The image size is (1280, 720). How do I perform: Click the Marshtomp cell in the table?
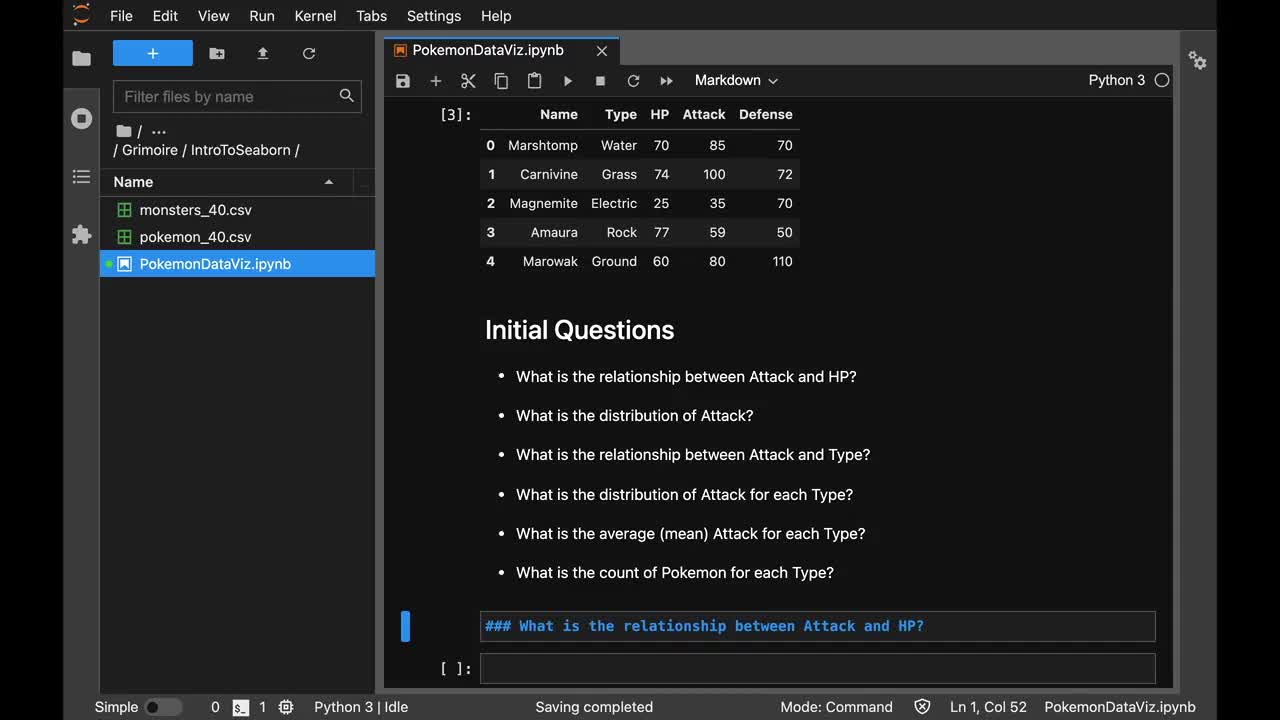pyautogui.click(x=543, y=145)
